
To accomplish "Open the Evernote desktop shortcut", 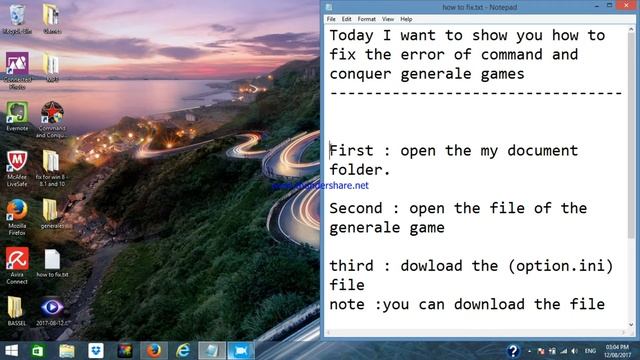I will point(17,116).
